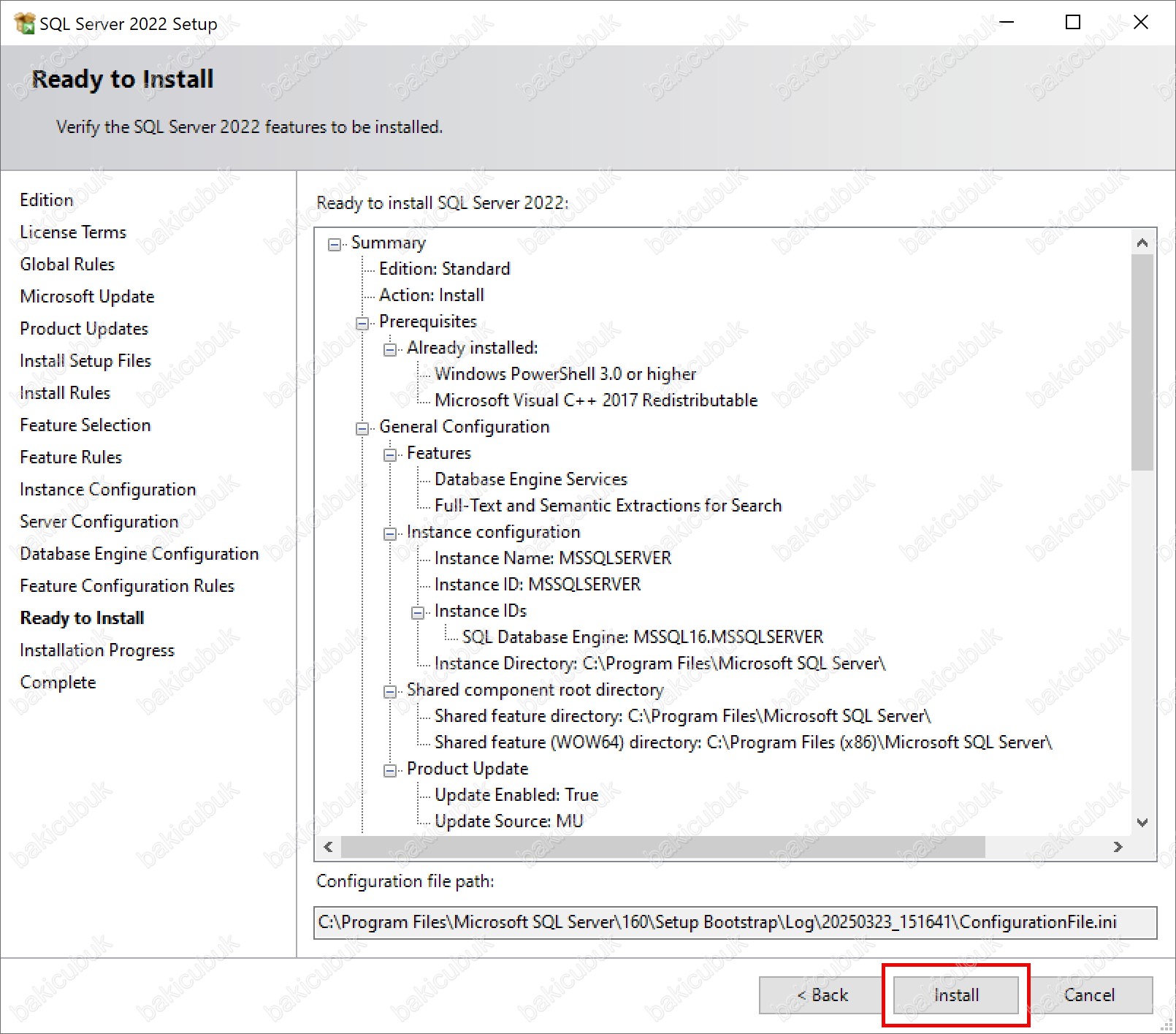
Task: Select 'Update Enabled: True' row
Action: [516, 795]
